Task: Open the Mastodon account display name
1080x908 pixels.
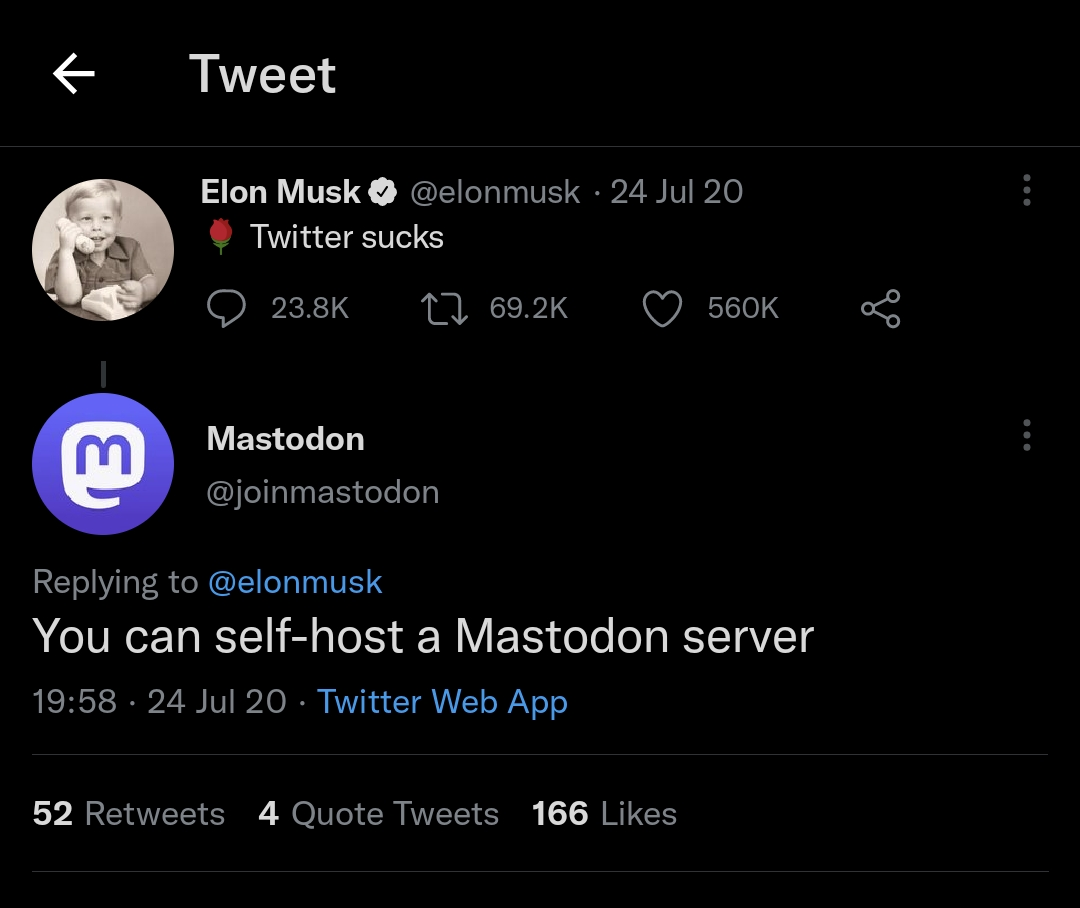Action: [285, 439]
